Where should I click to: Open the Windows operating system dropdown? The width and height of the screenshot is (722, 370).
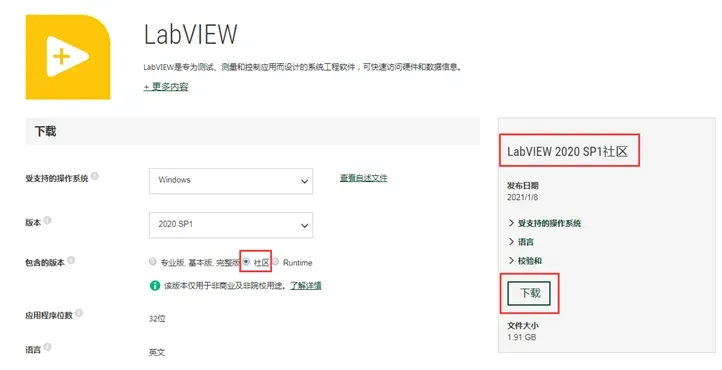(x=231, y=181)
